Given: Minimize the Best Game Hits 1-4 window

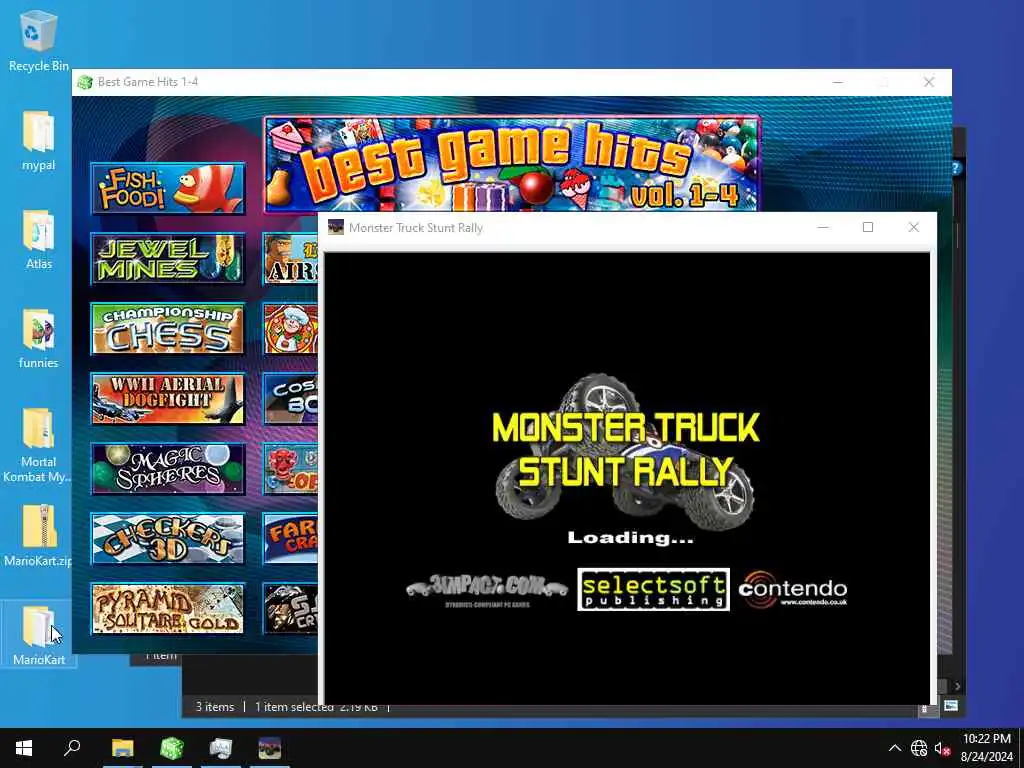Looking at the screenshot, I should (x=838, y=82).
